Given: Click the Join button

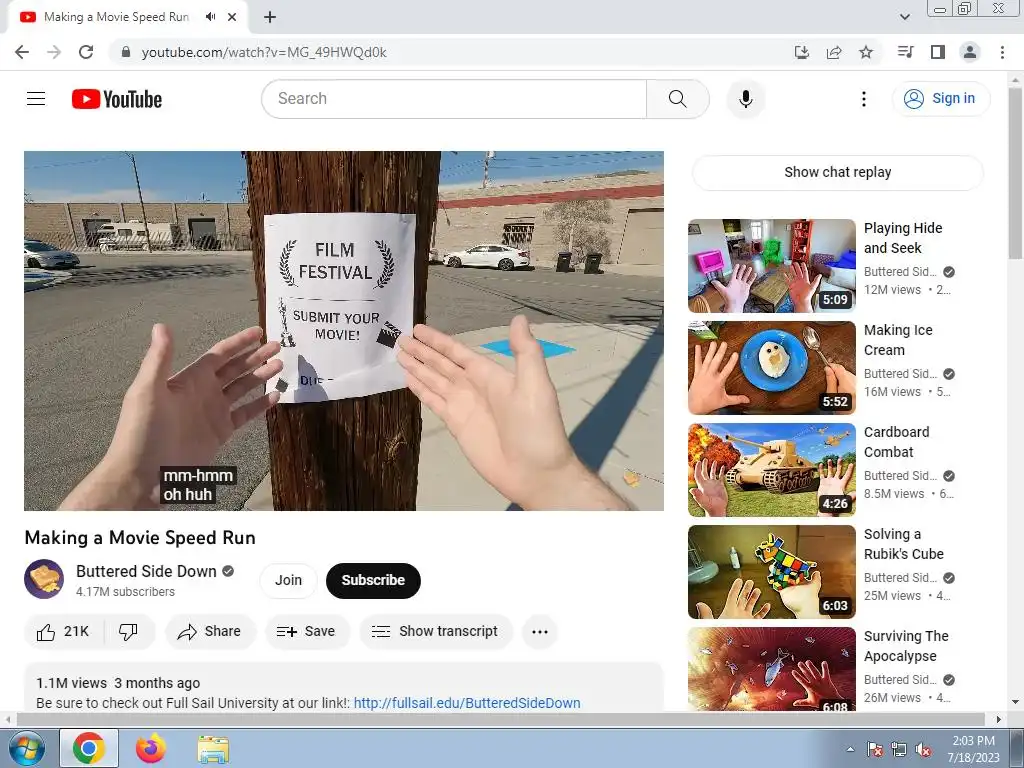Looking at the screenshot, I should [288, 581].
